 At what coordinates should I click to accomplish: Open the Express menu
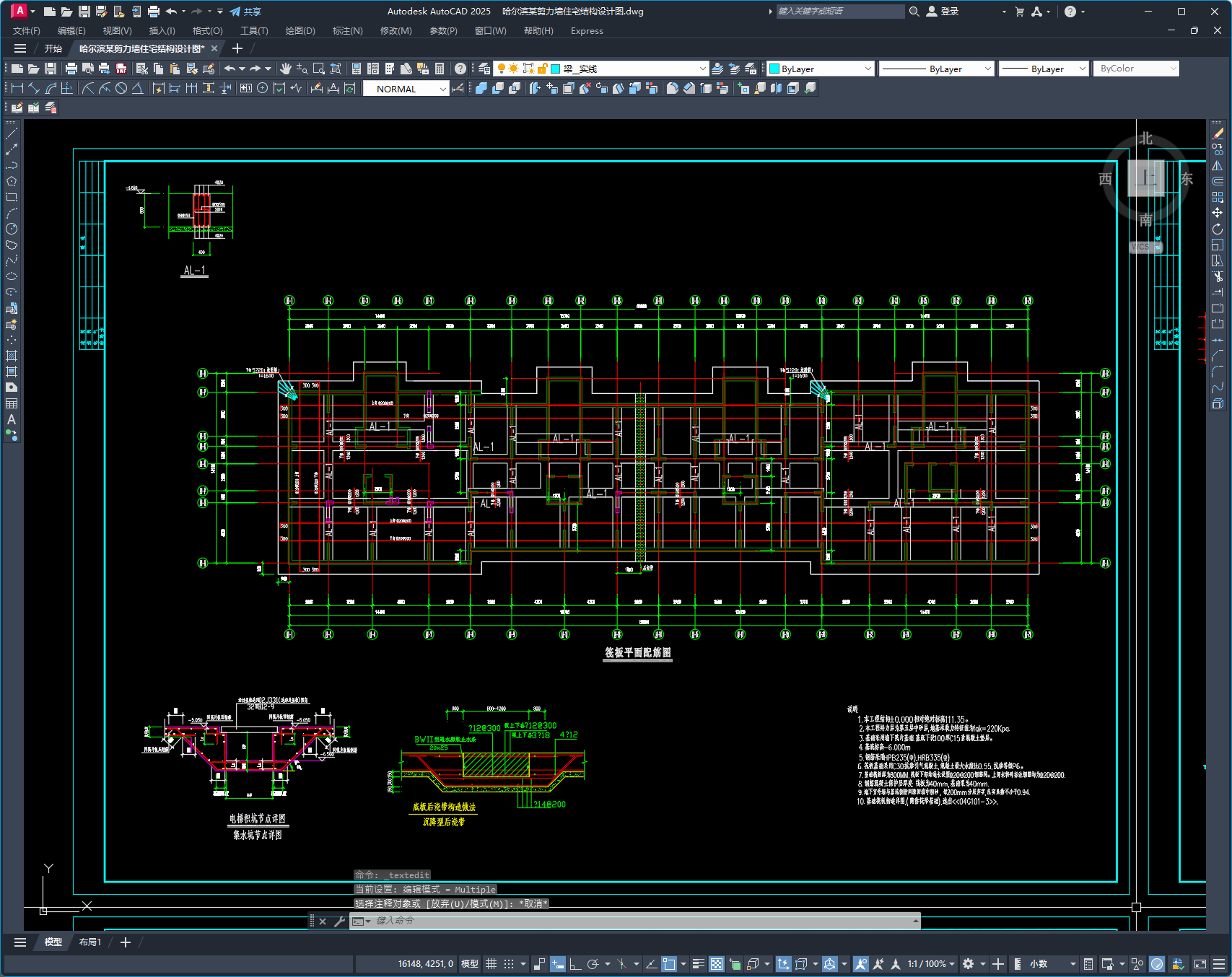pos(587,31)
